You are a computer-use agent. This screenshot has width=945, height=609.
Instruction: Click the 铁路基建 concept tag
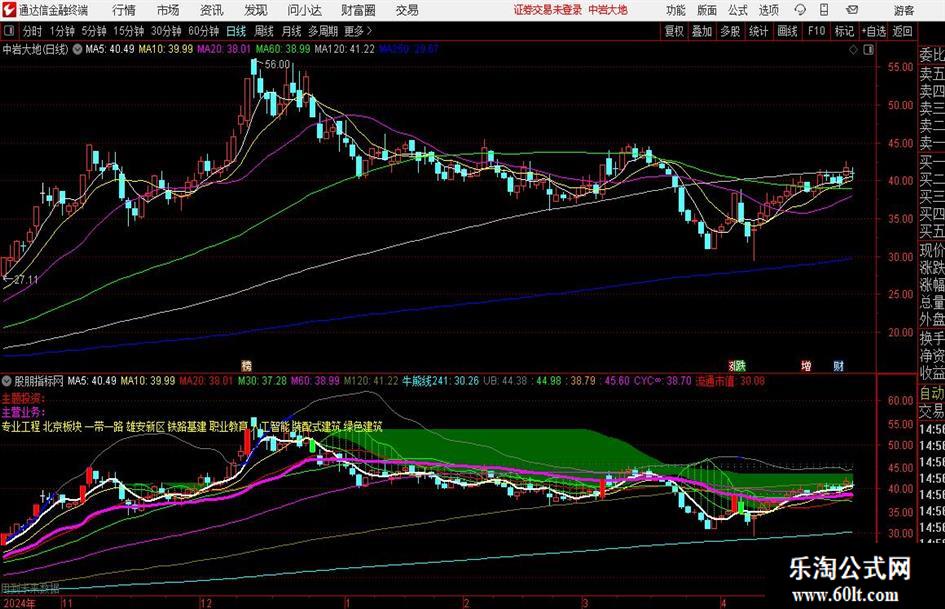click(187, 427)
